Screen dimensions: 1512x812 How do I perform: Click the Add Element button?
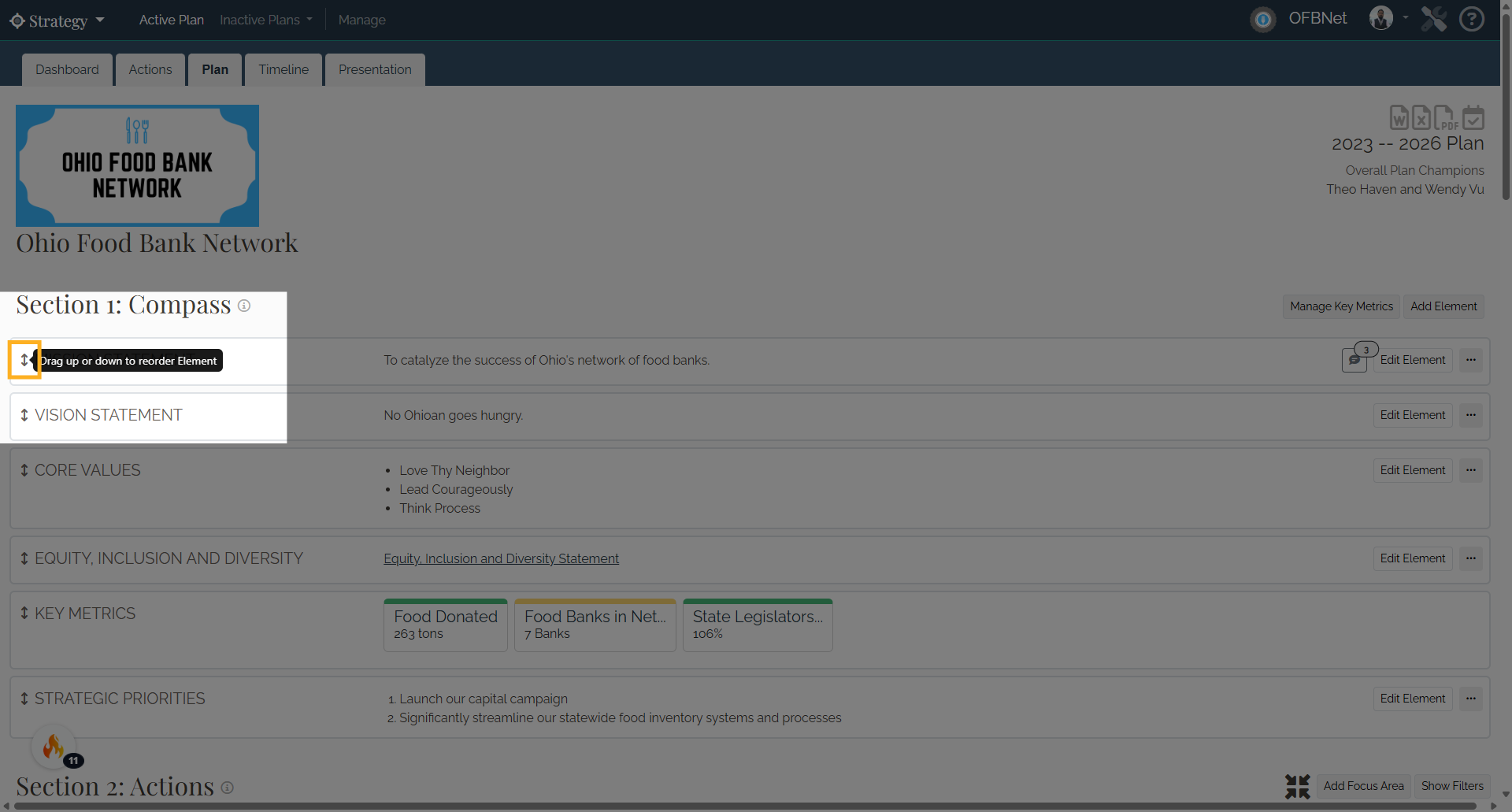click(1443, 306)
